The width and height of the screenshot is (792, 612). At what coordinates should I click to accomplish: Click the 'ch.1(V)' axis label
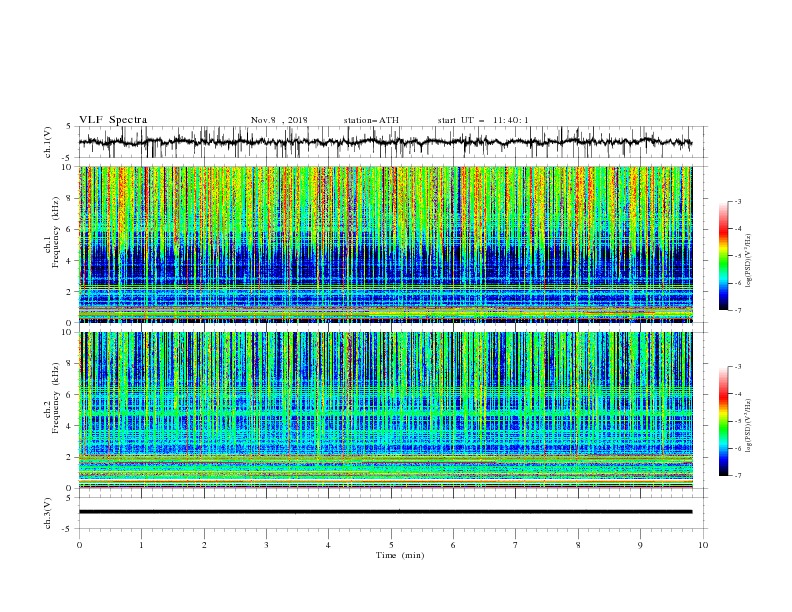(48, 142)
